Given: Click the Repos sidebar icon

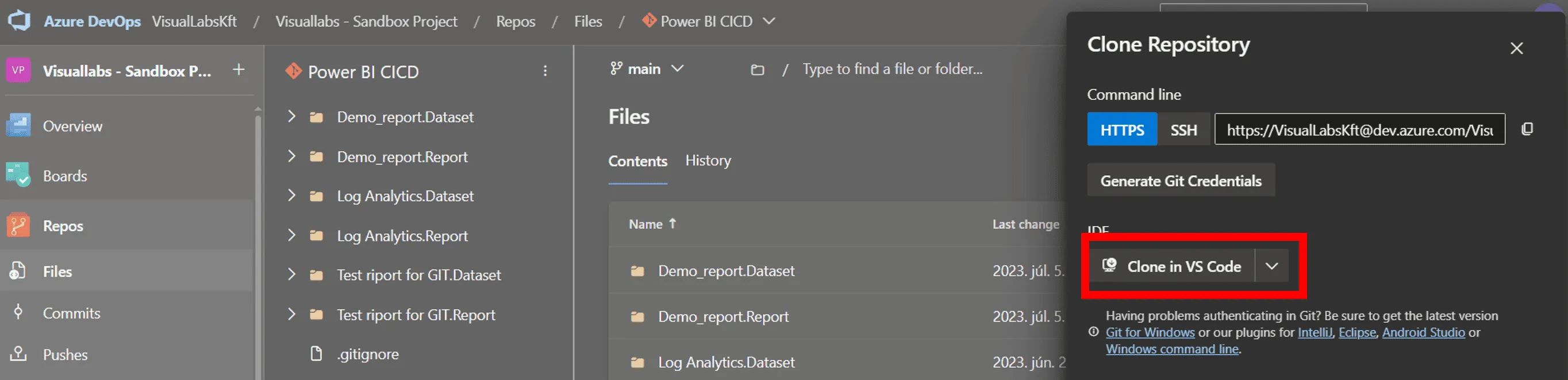Looking at the screenshot, I should 18,225.
